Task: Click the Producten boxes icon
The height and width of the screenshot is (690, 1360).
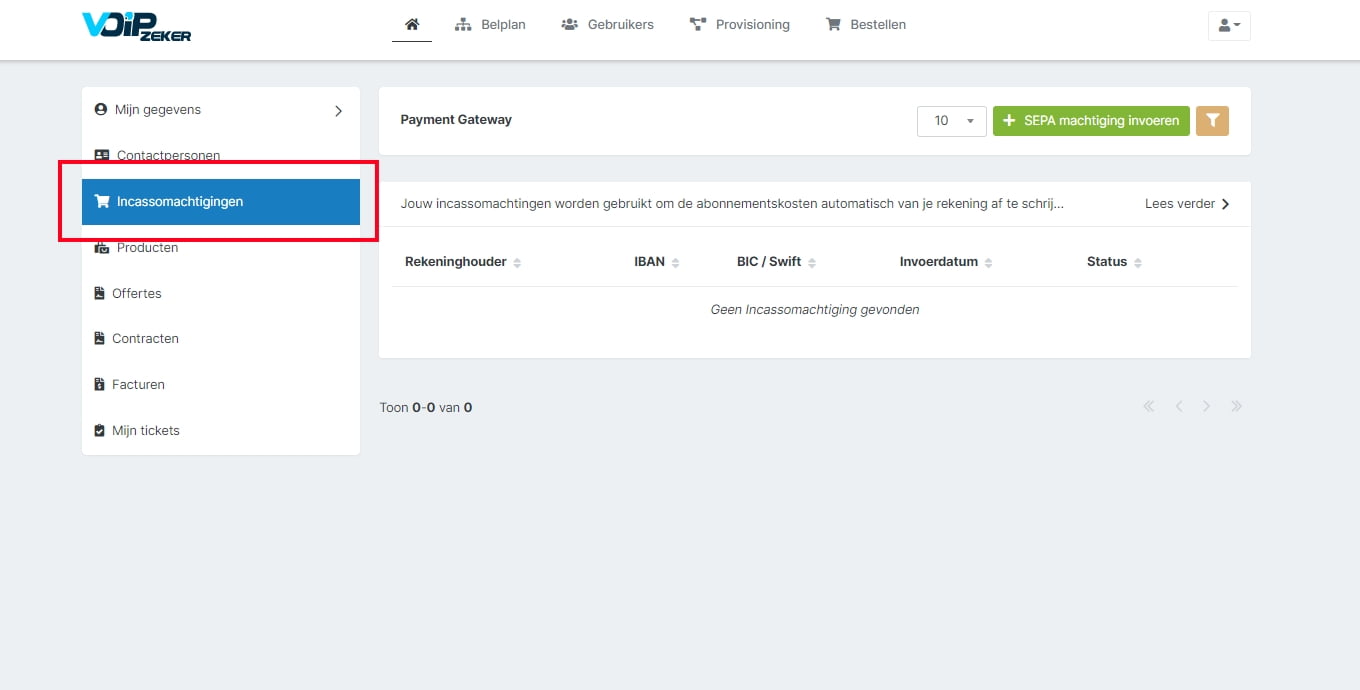Action: pos(101,248)
